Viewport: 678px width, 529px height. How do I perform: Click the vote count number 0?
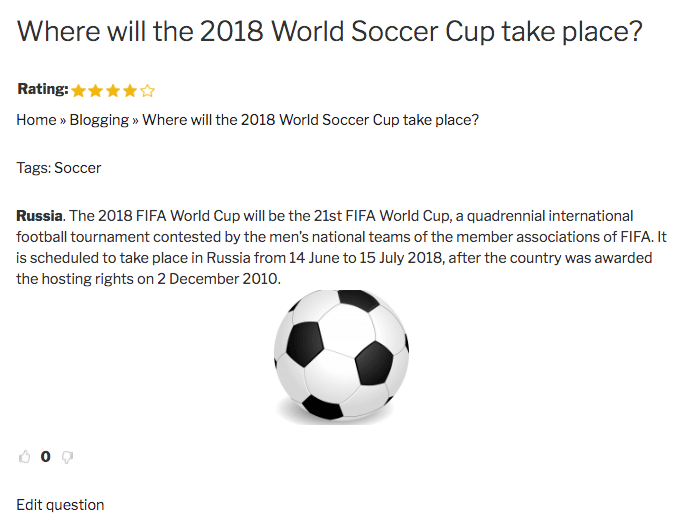pos(46,457)
